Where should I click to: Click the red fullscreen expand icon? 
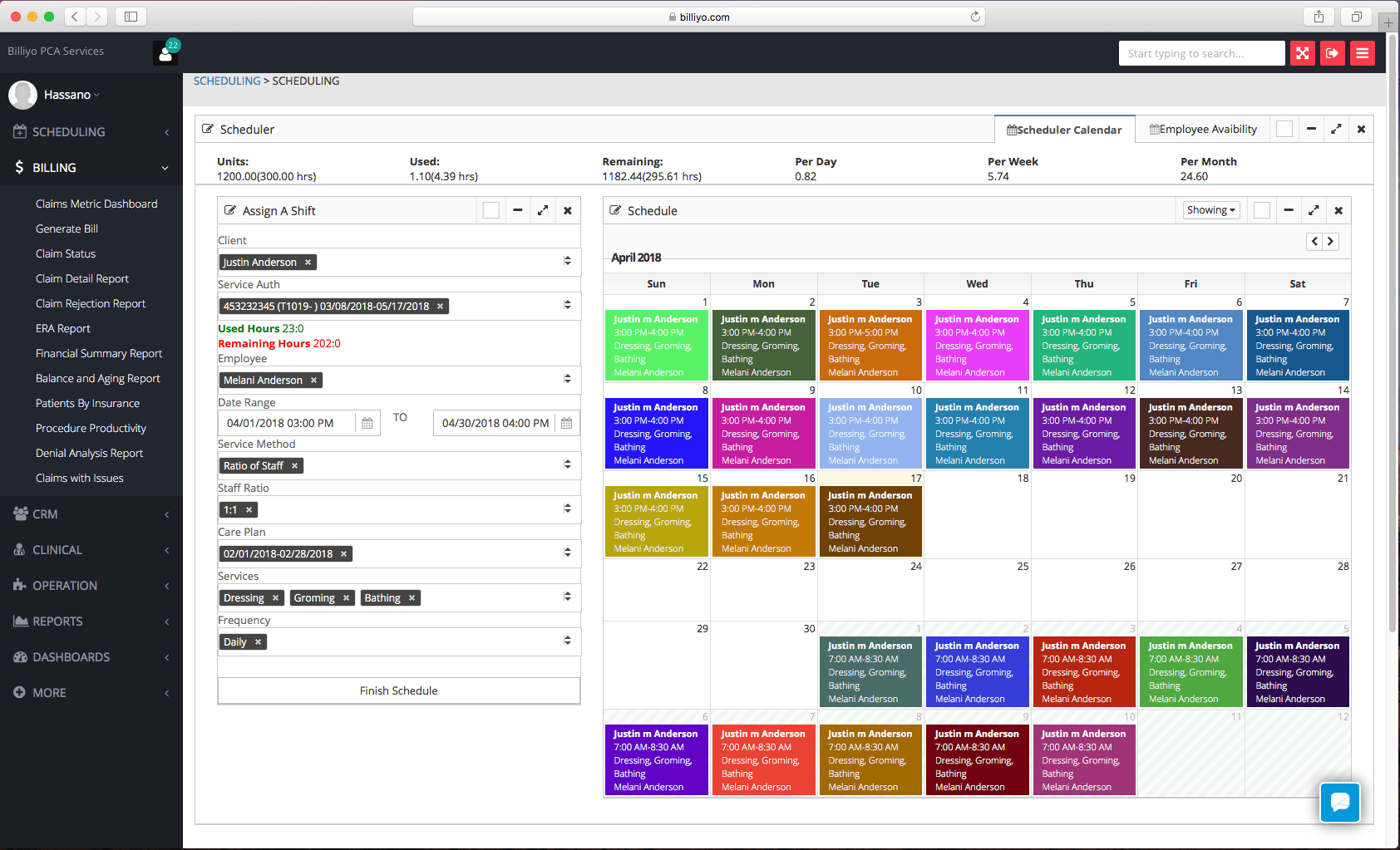1302,53
